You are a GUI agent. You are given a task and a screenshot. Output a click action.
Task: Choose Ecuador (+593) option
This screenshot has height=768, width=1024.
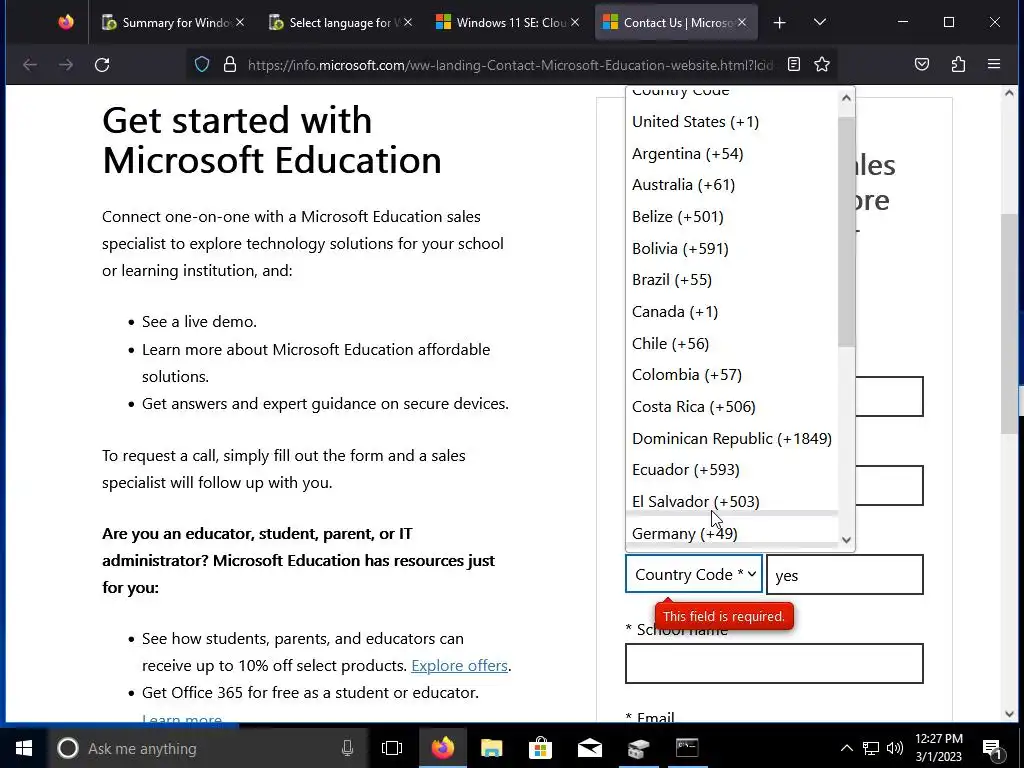(x=731, y=470)
